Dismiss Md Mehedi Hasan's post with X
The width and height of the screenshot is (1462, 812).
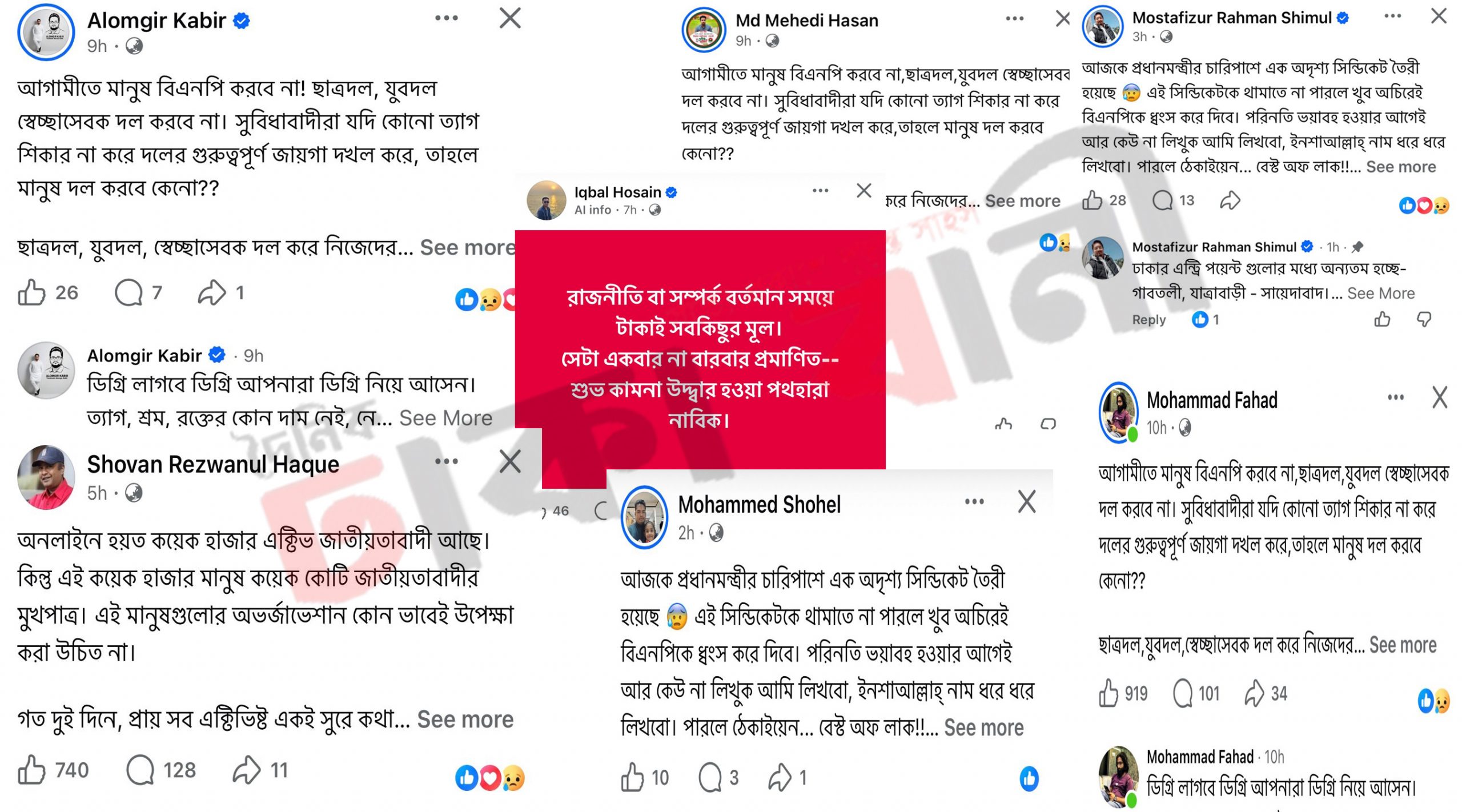coord(1062,19)
